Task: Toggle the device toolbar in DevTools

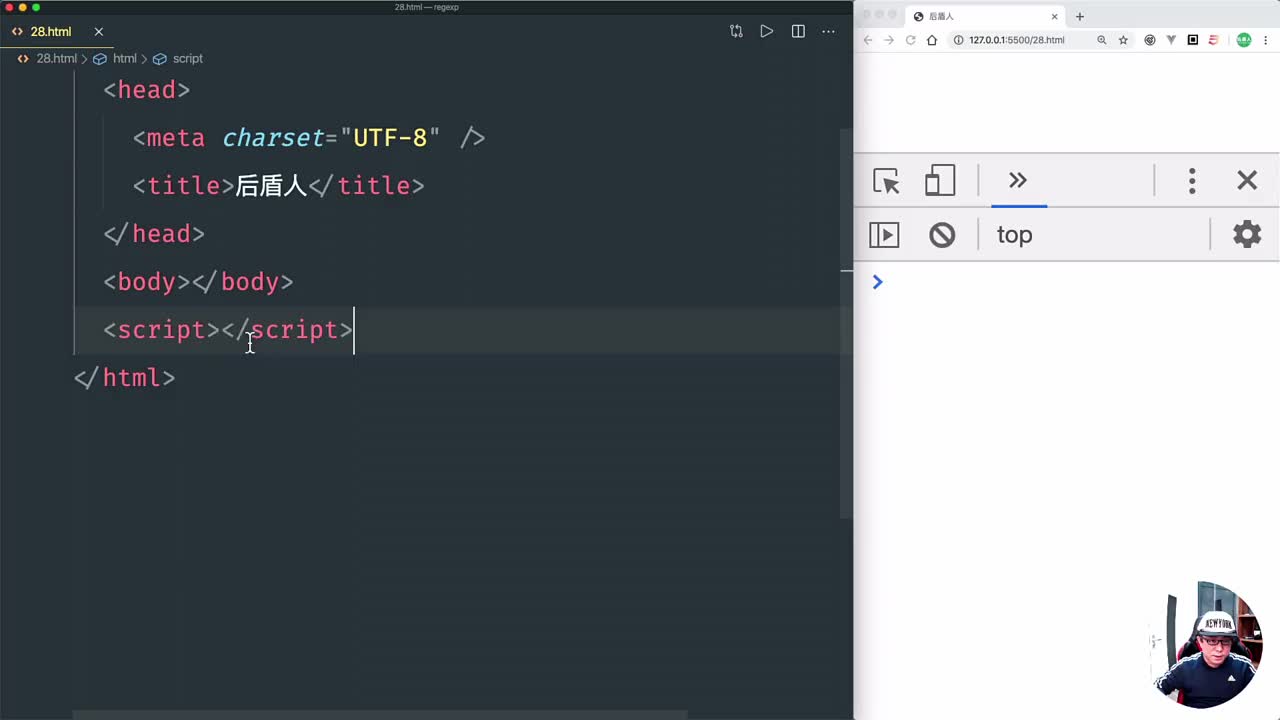Action: click(940, 181)
